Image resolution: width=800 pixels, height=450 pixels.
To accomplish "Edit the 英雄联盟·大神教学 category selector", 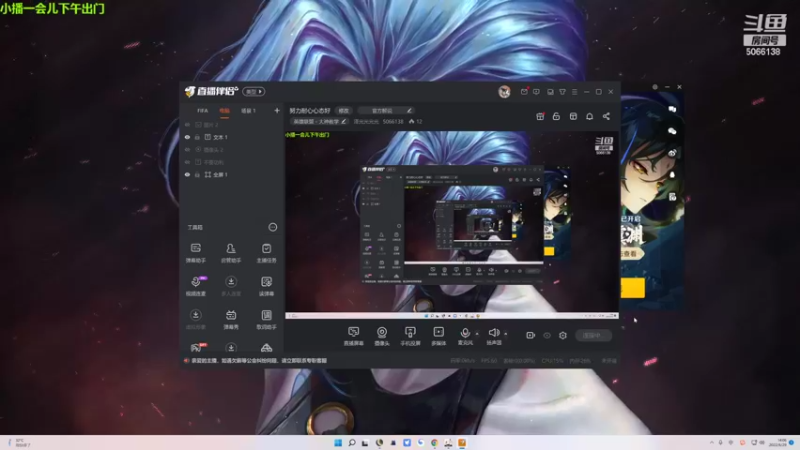I will coord(319,121).
